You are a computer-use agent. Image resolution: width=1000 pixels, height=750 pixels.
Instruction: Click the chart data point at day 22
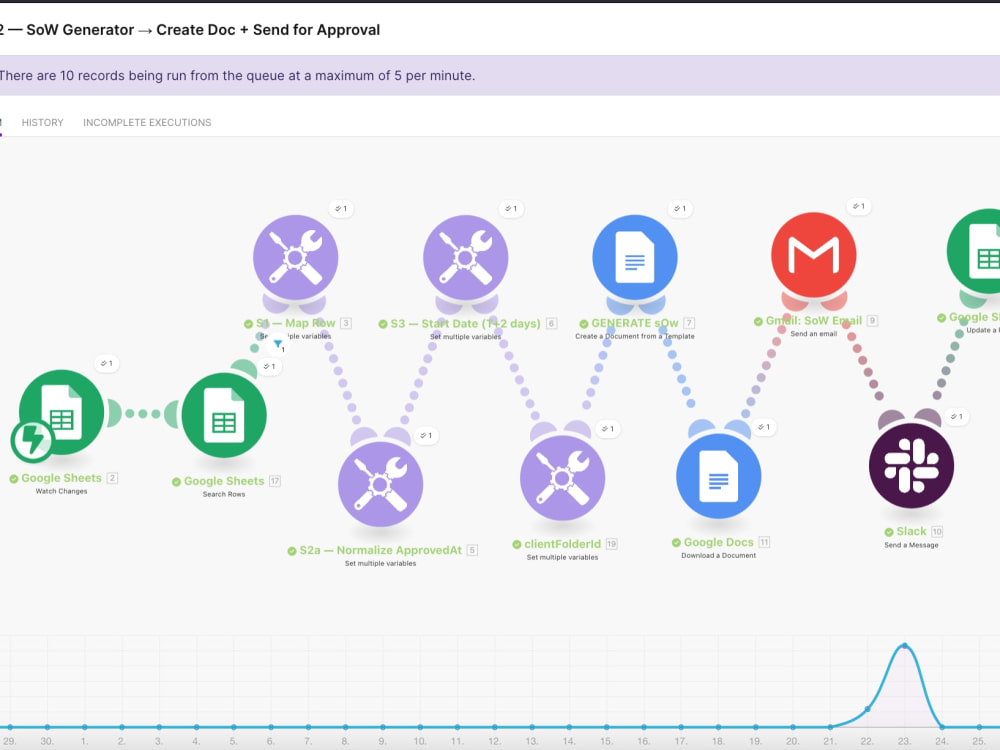click(x=867, y=709)
